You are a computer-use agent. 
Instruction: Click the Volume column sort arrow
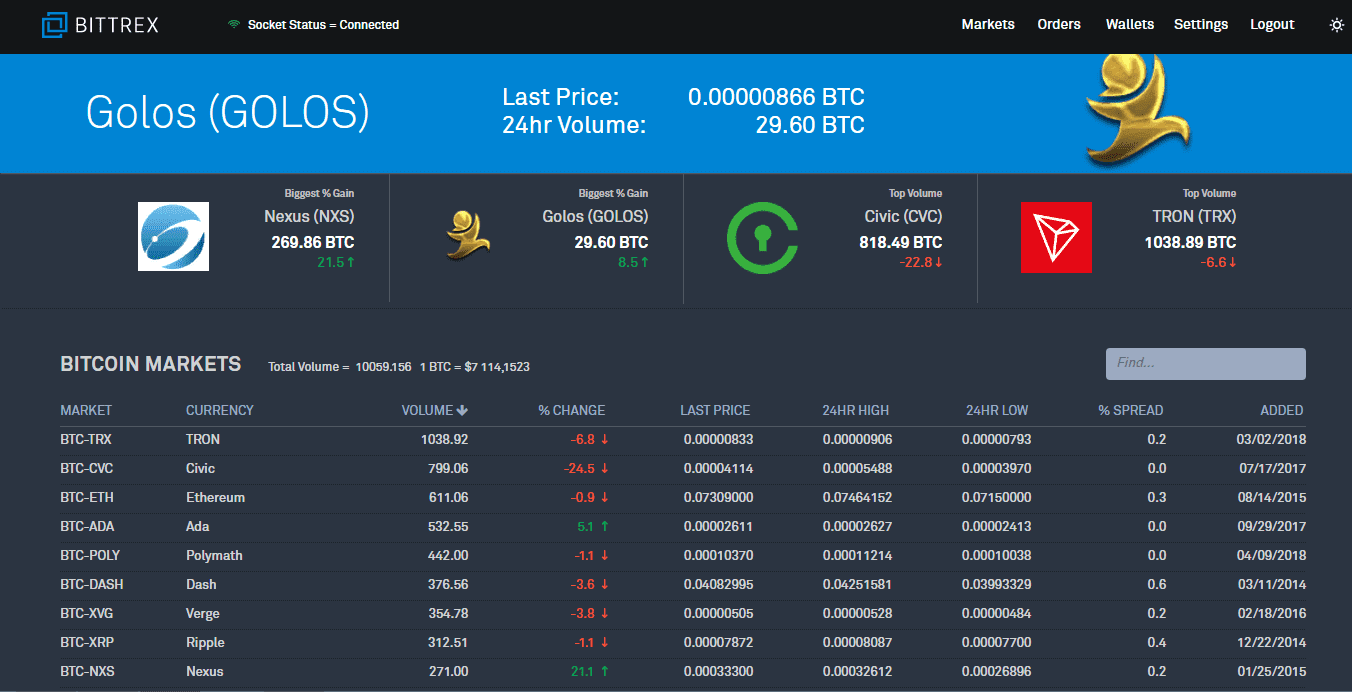[462, 410]
